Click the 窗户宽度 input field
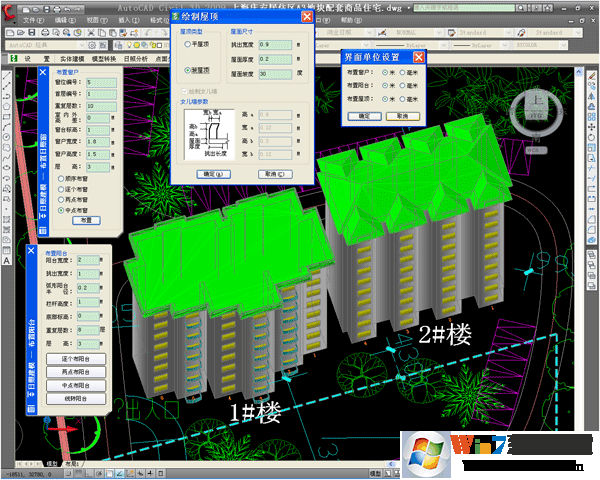 tap(97, 142)
